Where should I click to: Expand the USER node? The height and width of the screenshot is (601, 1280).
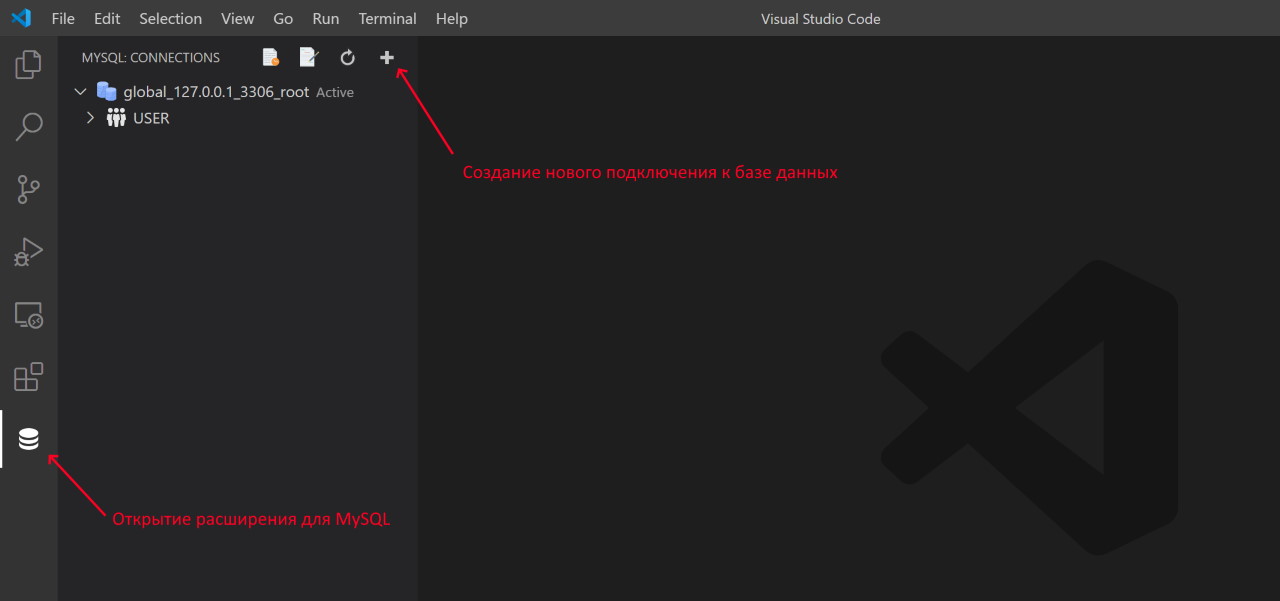coord(90,118)
